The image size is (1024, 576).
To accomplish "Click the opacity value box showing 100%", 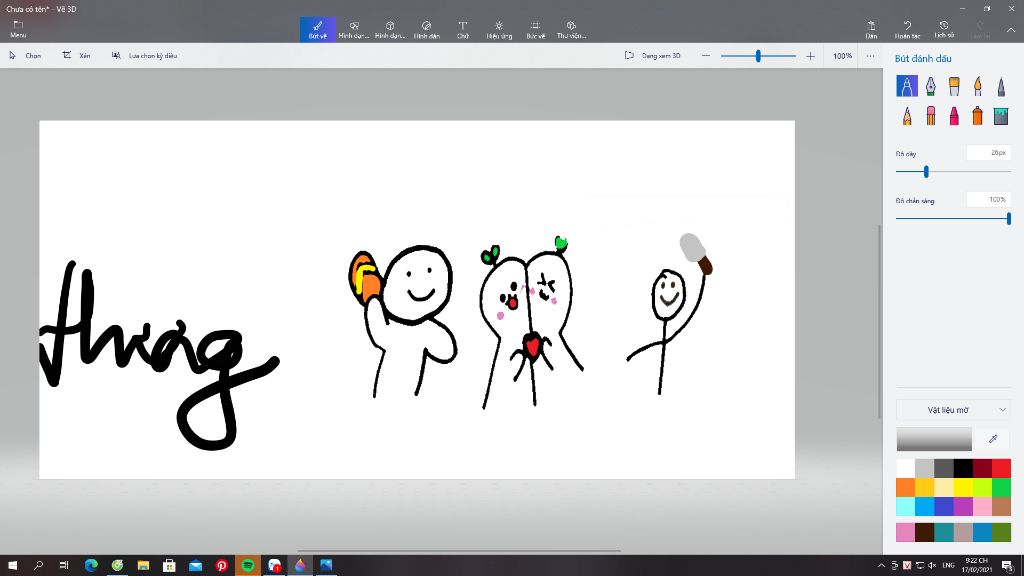I will point(989,199).
